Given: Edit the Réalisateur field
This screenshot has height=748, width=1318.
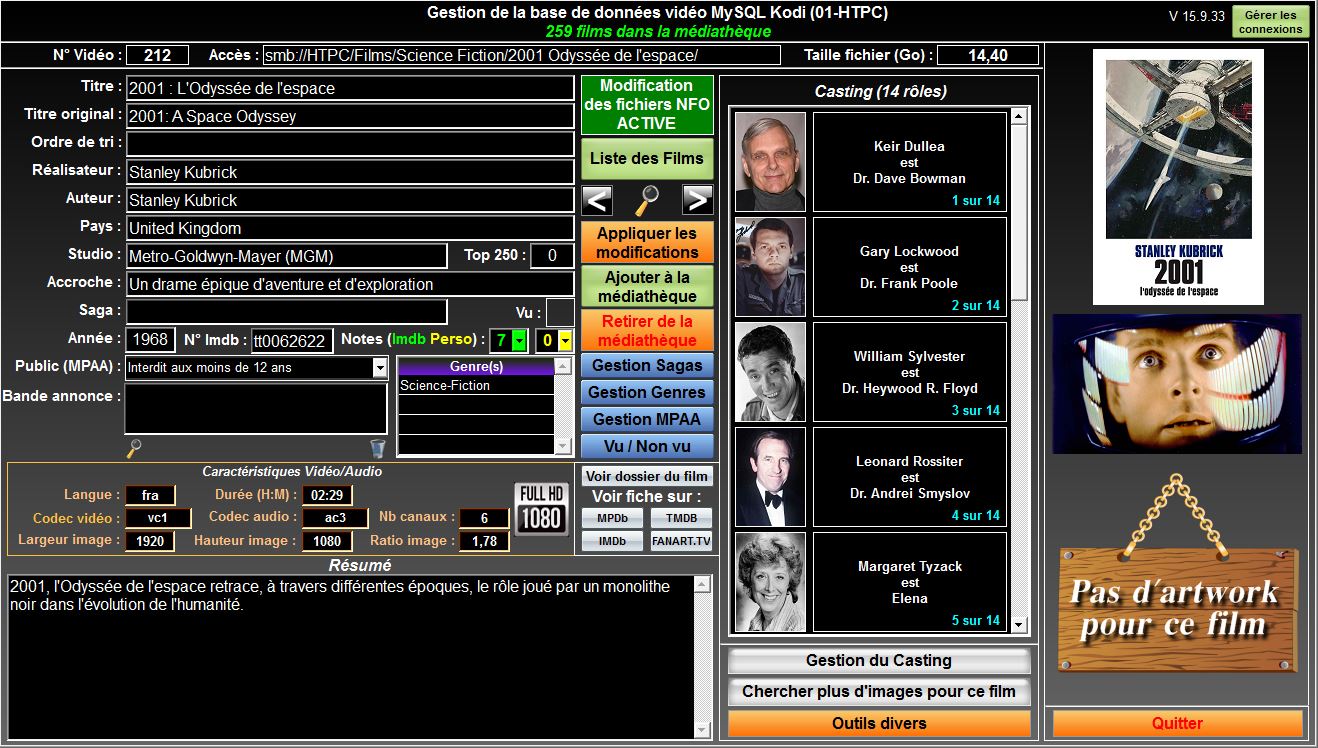Looking at the screenshot, I should (350, 172).
